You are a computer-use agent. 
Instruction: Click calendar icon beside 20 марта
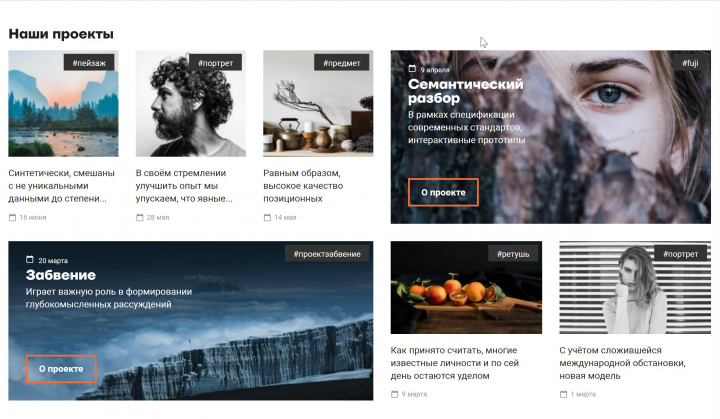pos(30,260)
